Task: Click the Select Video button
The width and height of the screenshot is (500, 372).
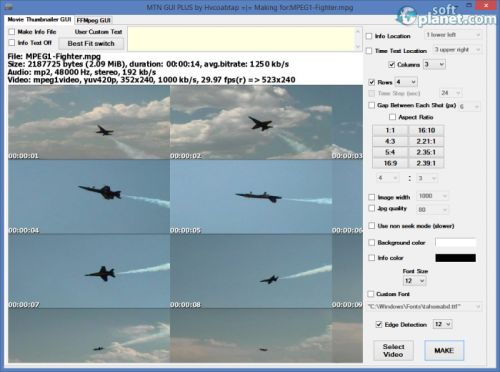Action: coord(393,350)
